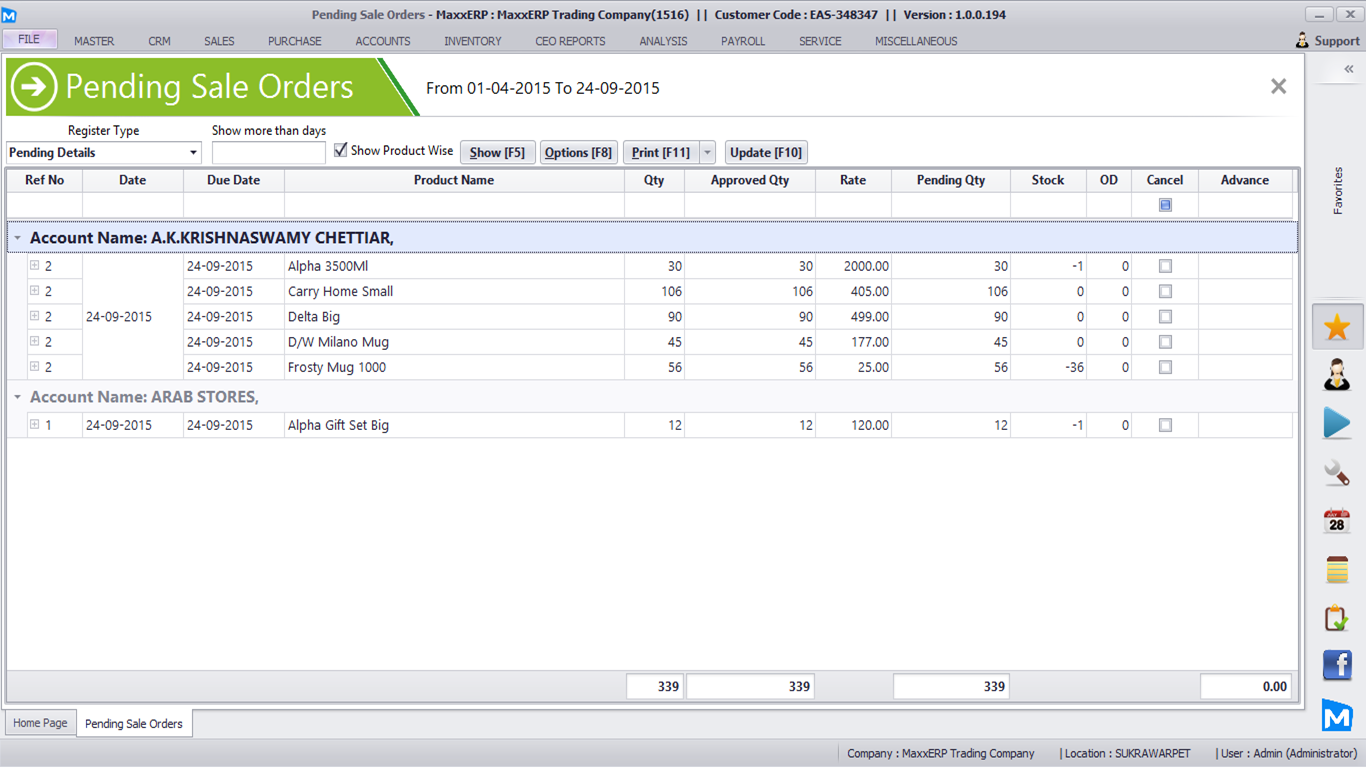
Task: Open the yellow notes sidebar icon
Action: coord(1337,569)
